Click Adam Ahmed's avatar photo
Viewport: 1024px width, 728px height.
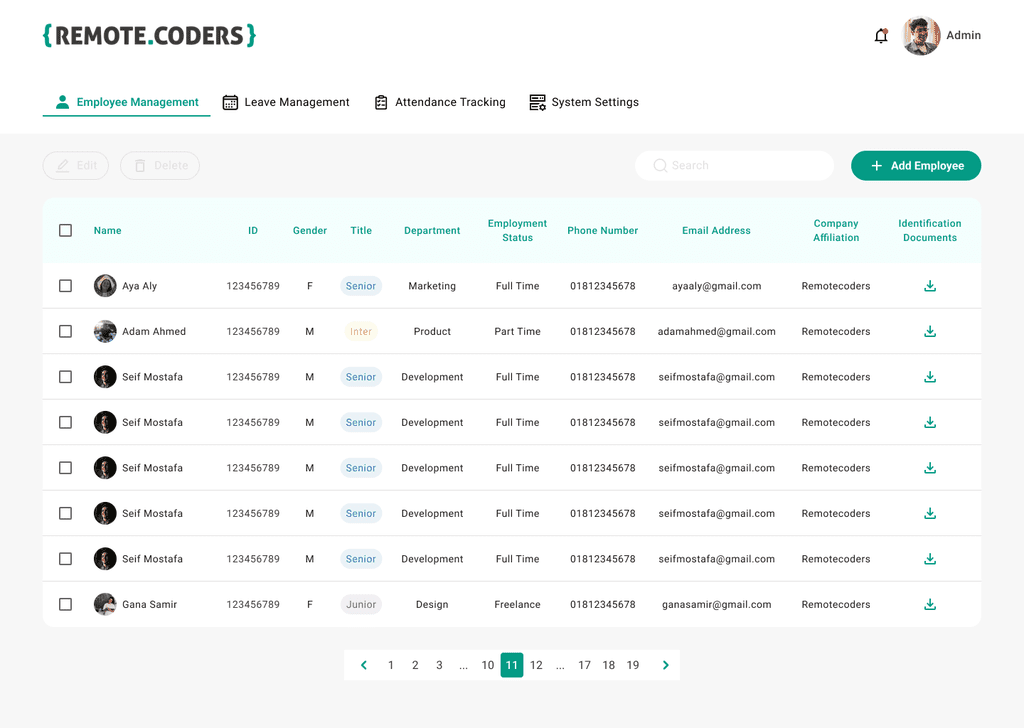[105, 332]
